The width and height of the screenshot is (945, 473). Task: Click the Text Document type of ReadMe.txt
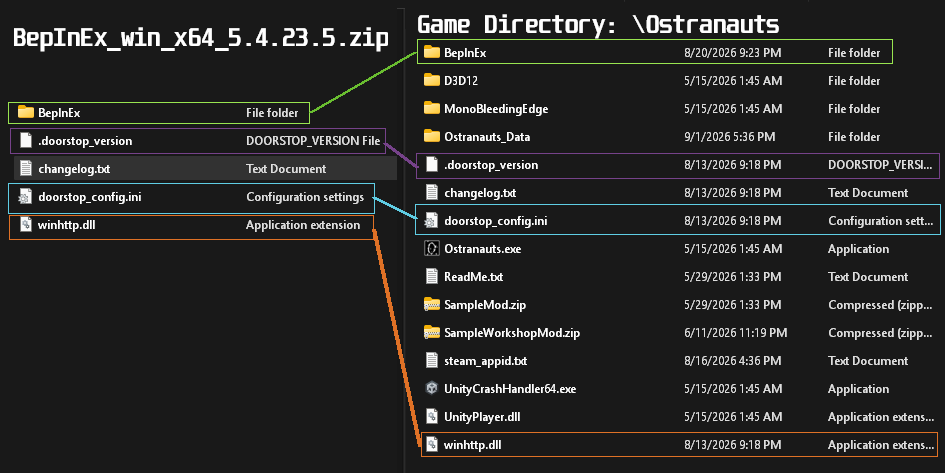[868, 277]
